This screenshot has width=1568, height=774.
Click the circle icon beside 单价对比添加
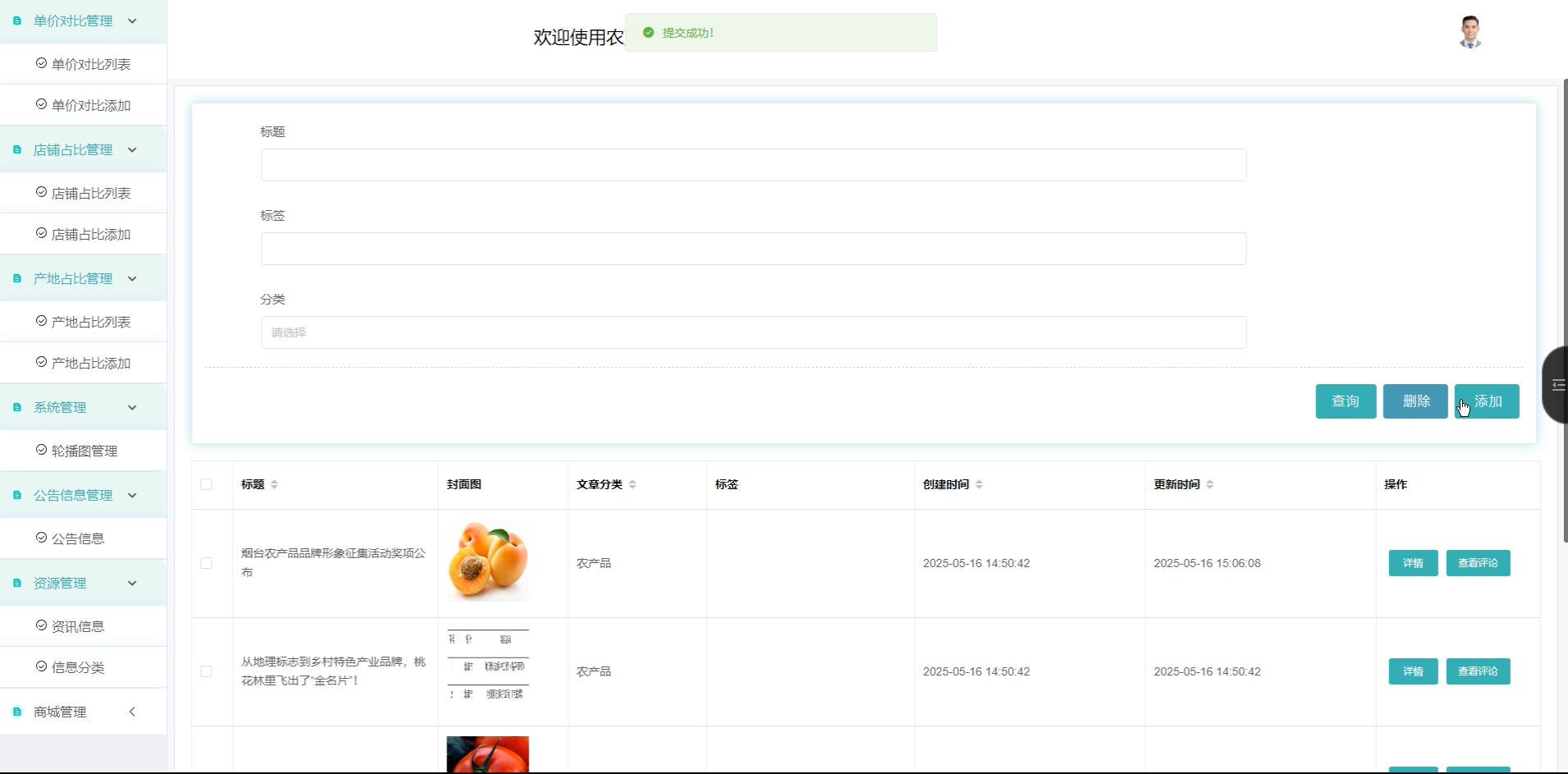[41, 104]
